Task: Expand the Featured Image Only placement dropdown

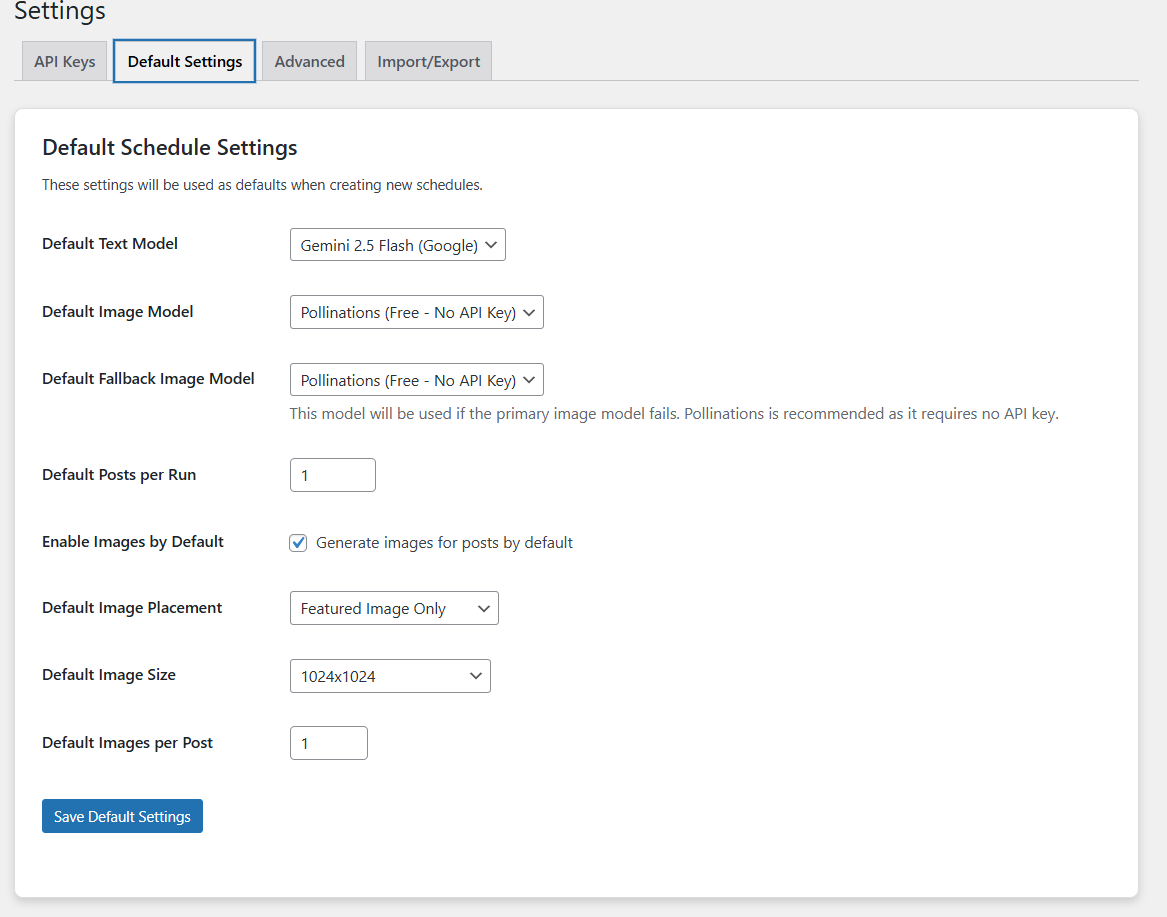Action: (394, 608)
